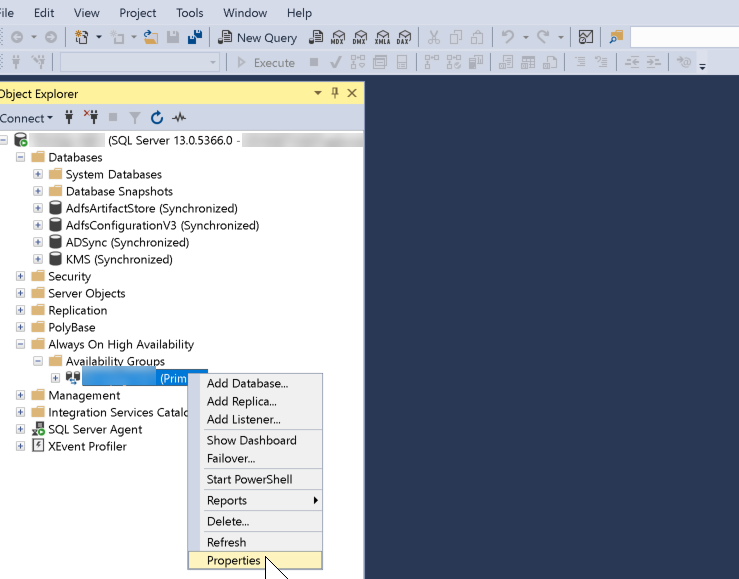This screenshot has height=579, width=739.
Task: Click the Parse checkmark icon
Action: (x=336, y=62)
